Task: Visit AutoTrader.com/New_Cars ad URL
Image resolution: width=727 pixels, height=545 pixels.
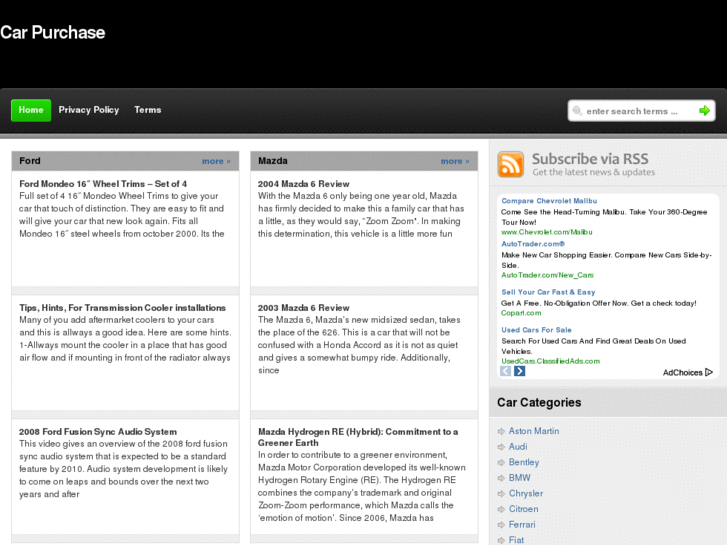Action: click(x=547, y=275)
